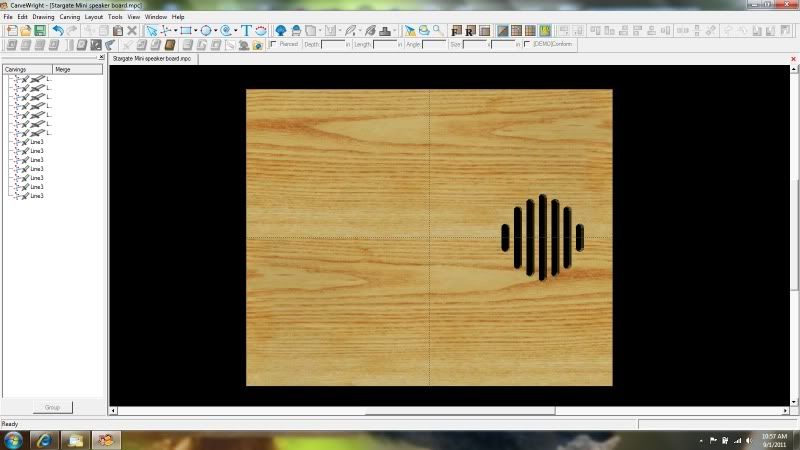The height and width of the screenshot is (450, 800).
Task: Click the blue pointer with yellow triangle icon
Action: pos(410,31)
